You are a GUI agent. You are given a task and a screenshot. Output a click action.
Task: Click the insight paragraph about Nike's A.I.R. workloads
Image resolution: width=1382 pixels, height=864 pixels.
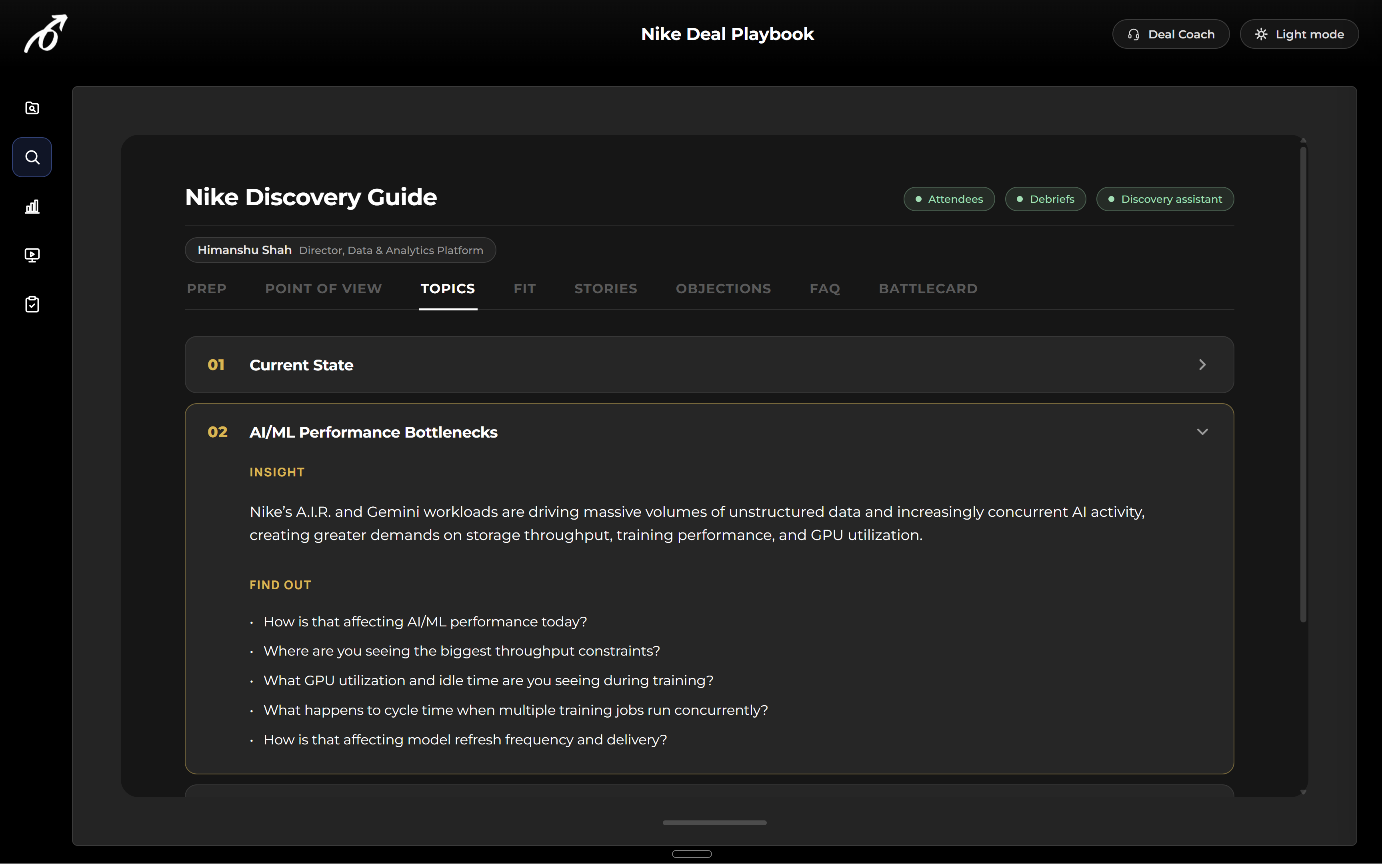[x=697, y=523]
